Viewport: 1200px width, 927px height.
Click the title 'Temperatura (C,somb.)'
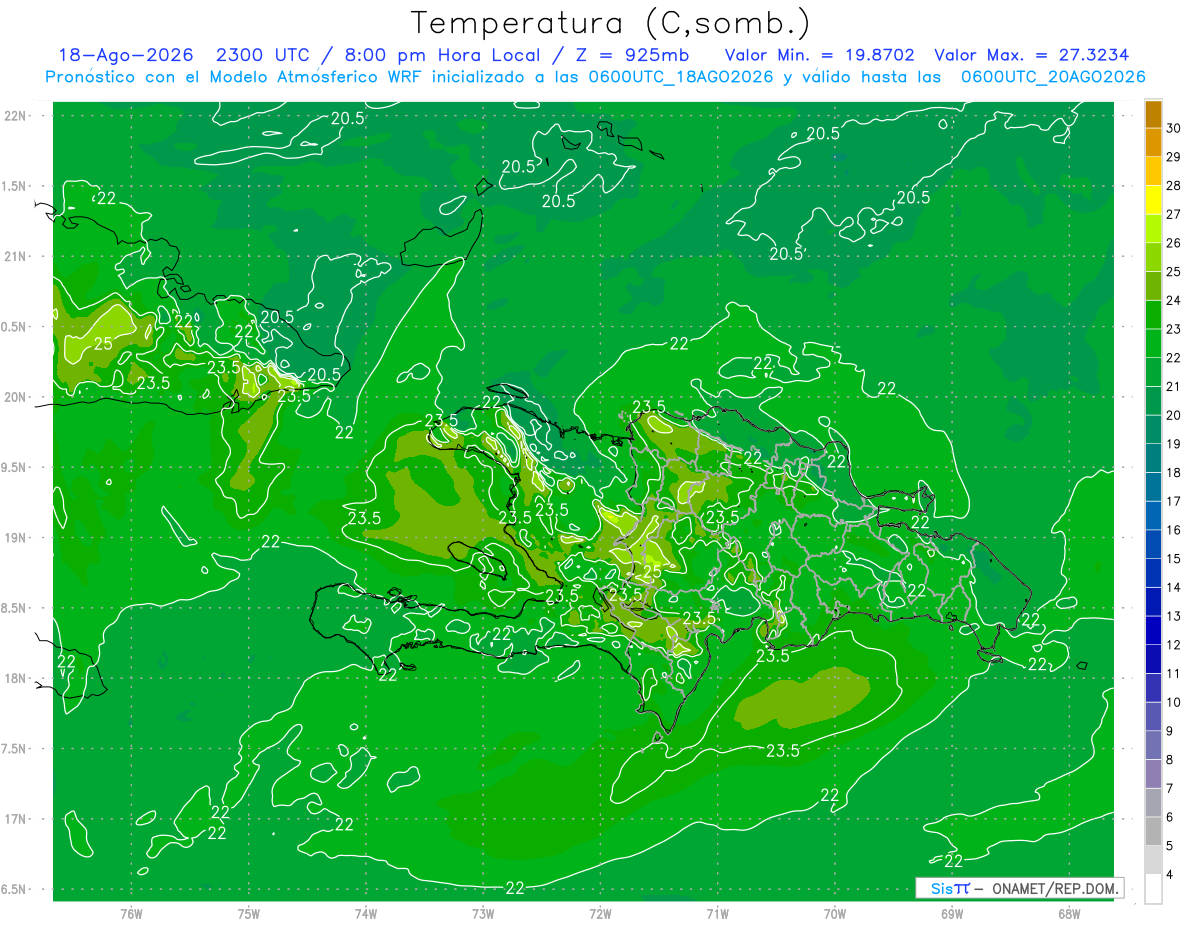point(611,22)
